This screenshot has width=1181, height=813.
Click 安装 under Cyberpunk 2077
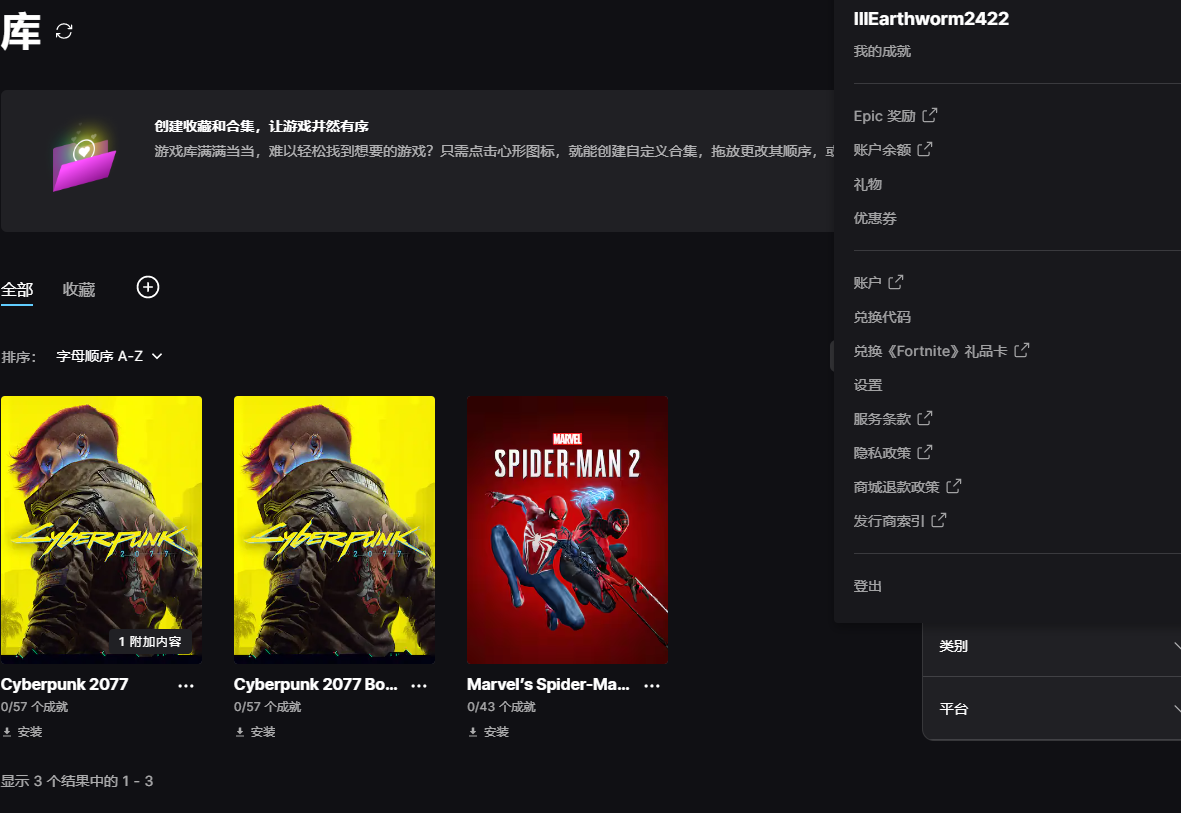(x=30, y=732)
